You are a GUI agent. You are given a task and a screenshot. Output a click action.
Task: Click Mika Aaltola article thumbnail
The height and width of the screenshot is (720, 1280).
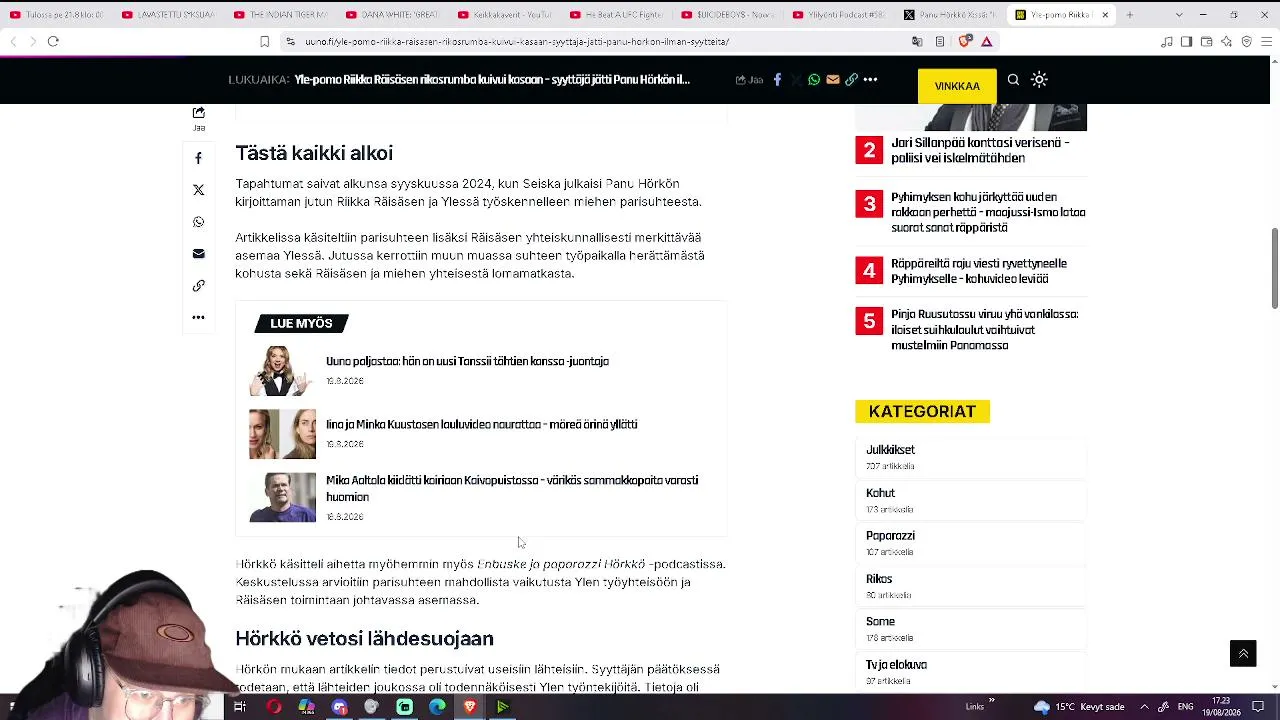[282, 497]
